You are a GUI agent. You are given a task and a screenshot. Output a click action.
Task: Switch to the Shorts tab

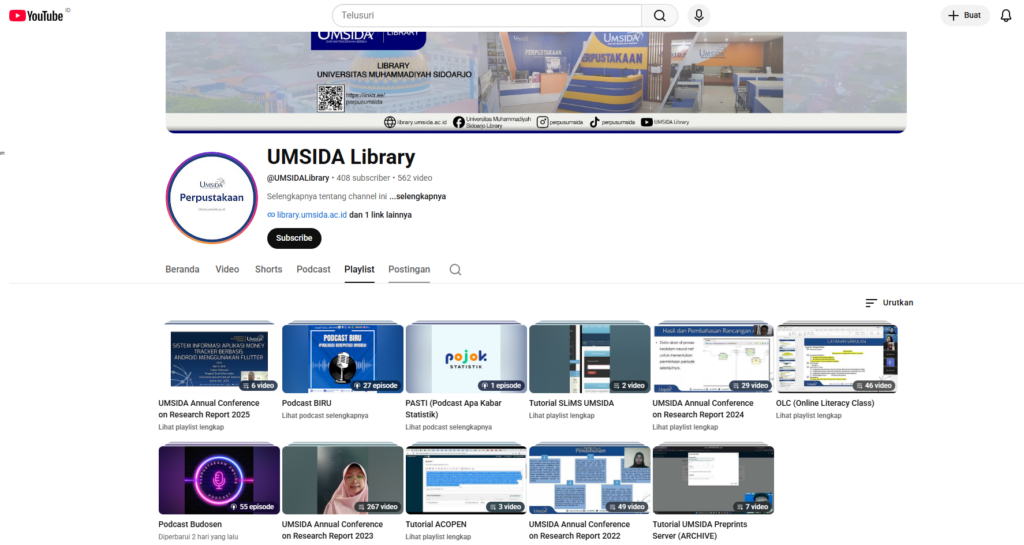pos(268,270)
